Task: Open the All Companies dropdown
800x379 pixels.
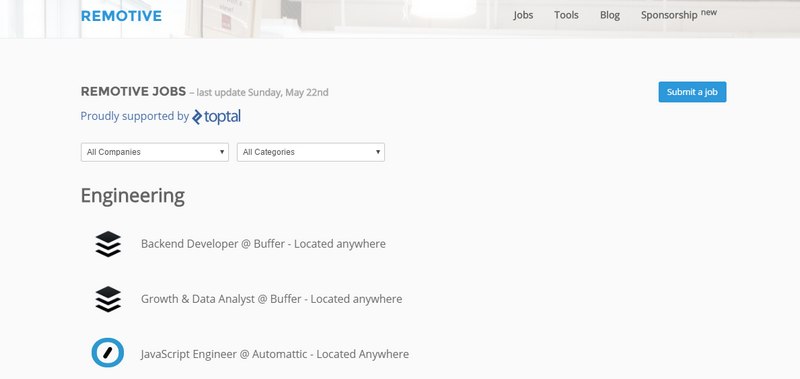Action: (x=155, y=152)
